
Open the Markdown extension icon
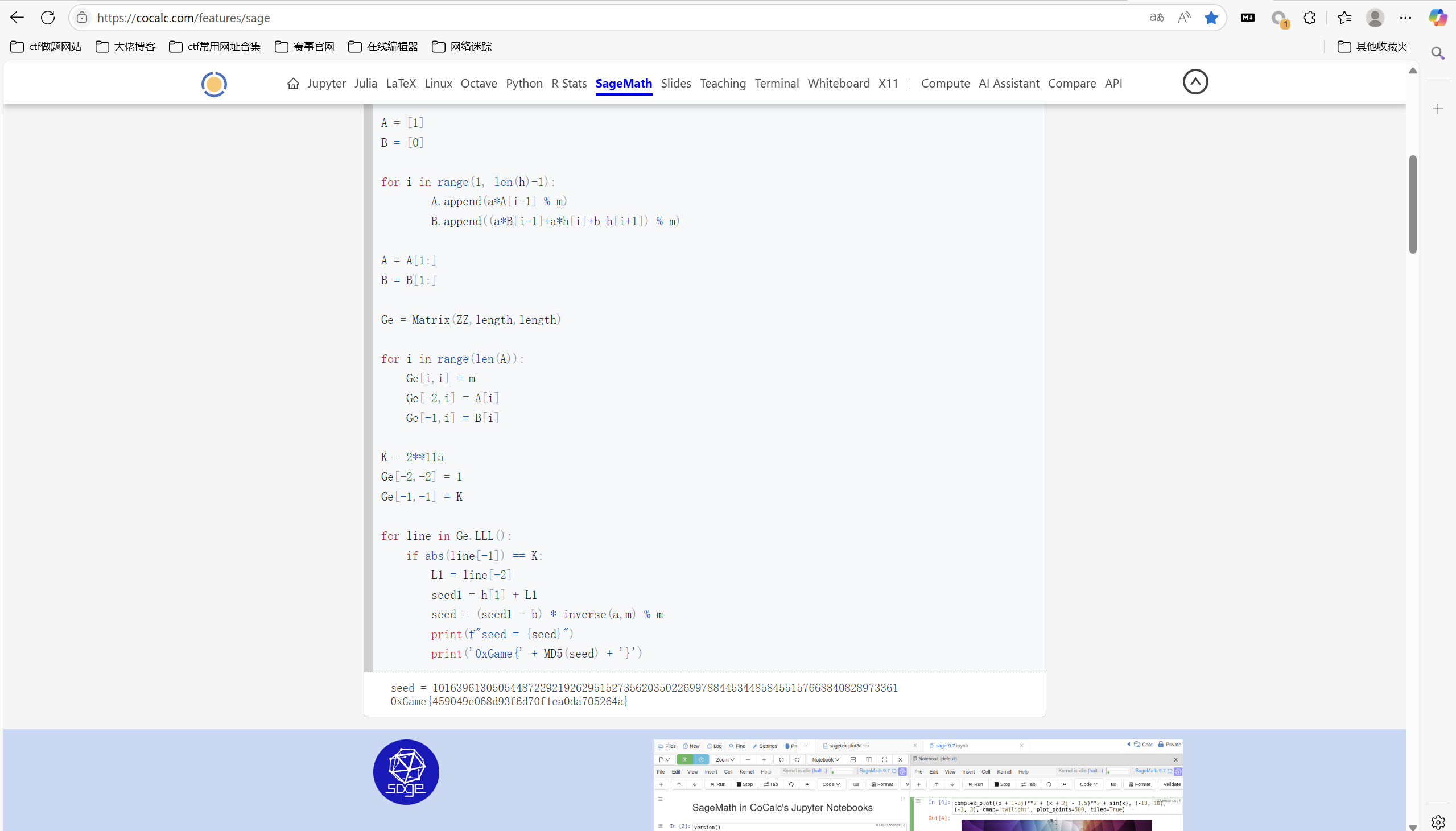pos(1248,18)
